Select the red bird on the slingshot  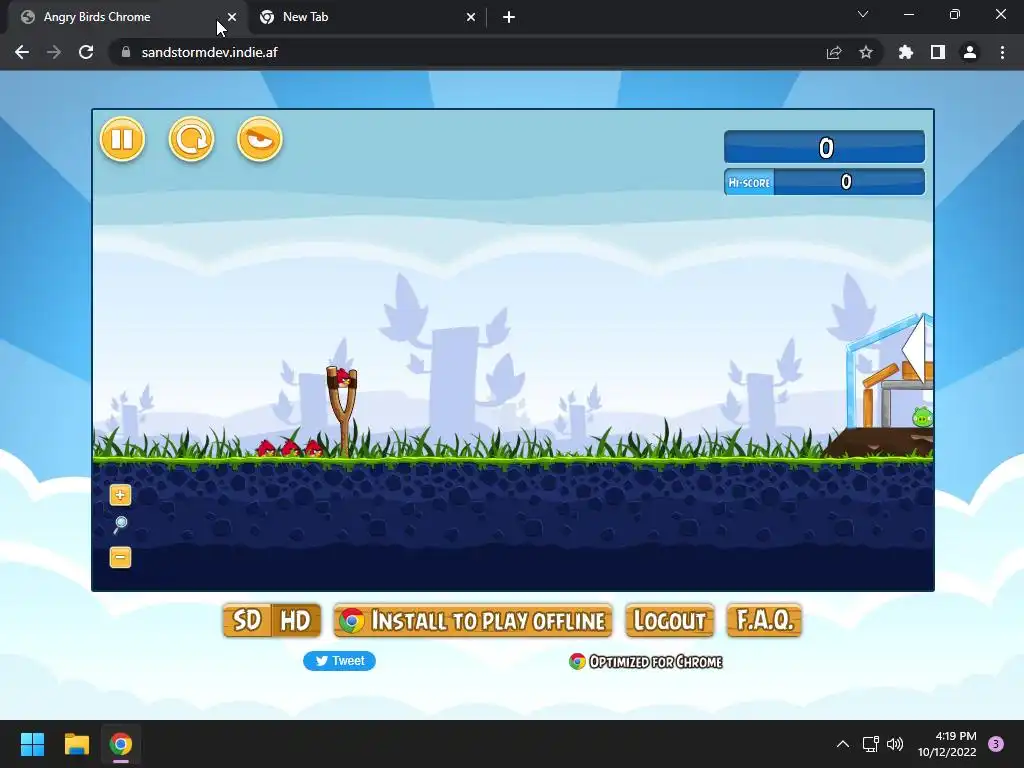[344, 377]
